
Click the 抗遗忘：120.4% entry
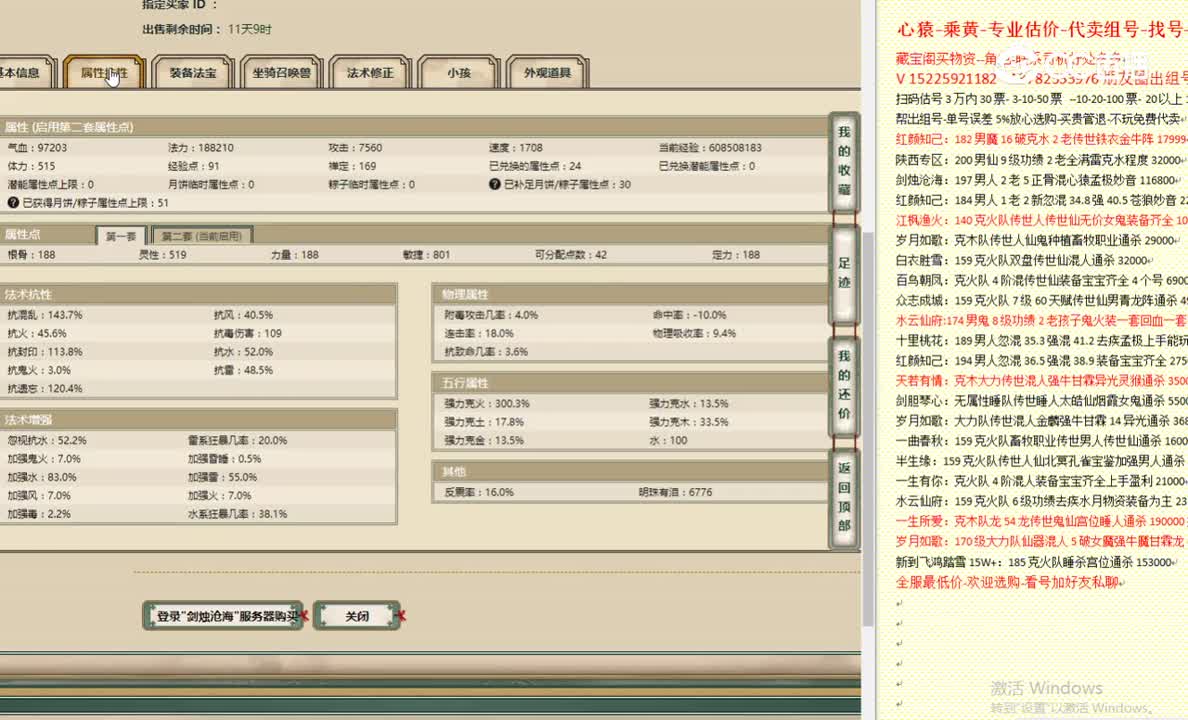pos(45,388)
